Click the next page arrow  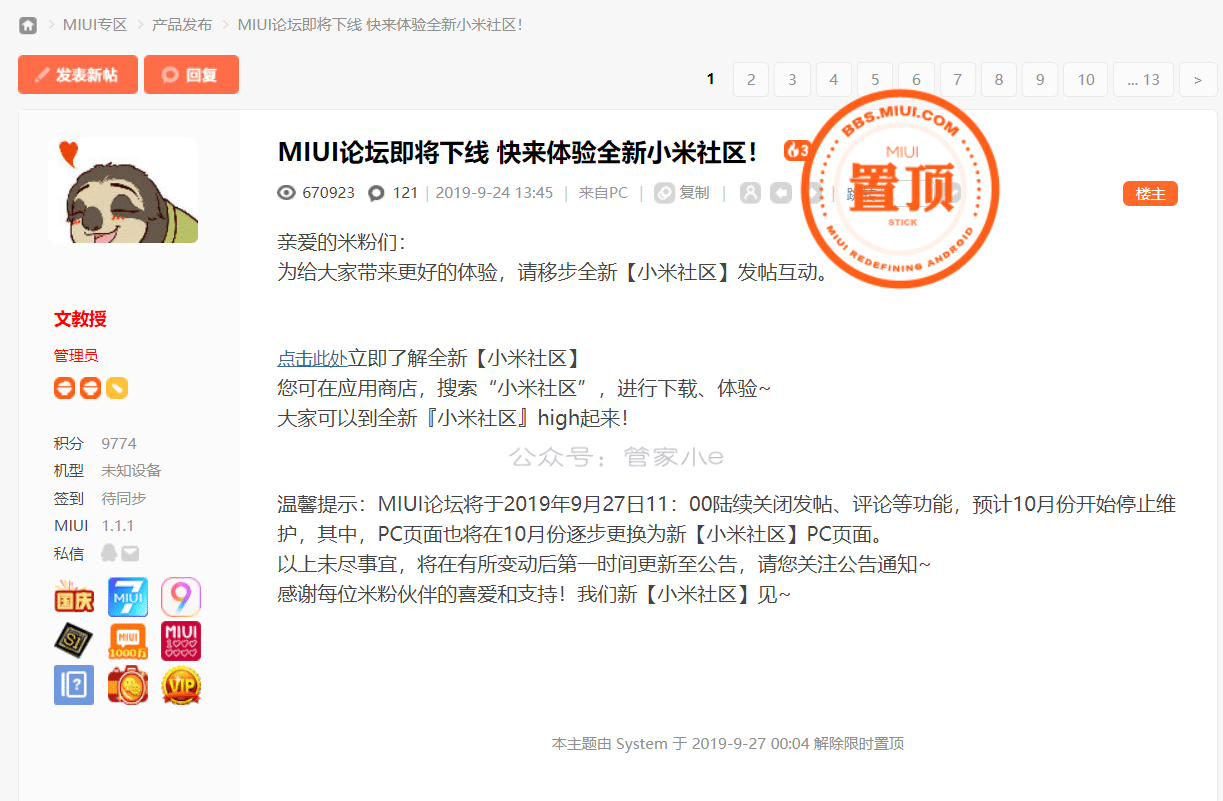1198,79
